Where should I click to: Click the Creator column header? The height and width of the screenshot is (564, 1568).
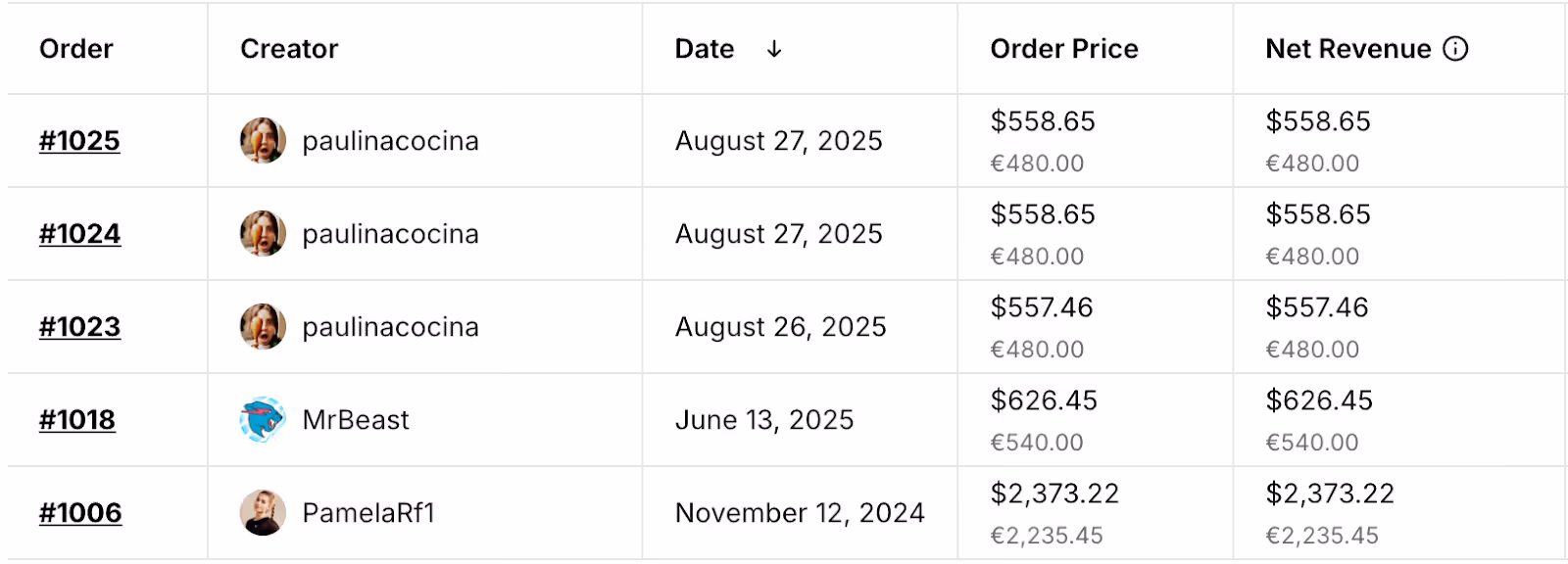[289, 49]
